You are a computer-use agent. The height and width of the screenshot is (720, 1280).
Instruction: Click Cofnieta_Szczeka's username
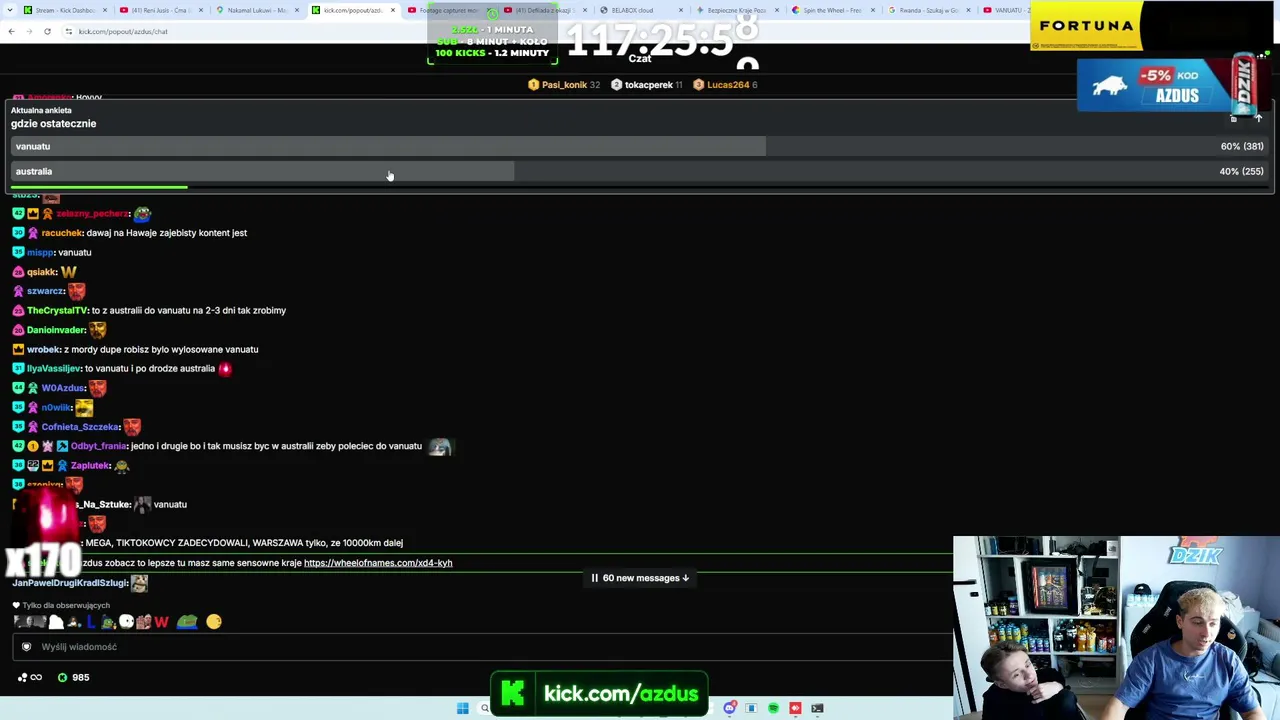coord(81,427)
